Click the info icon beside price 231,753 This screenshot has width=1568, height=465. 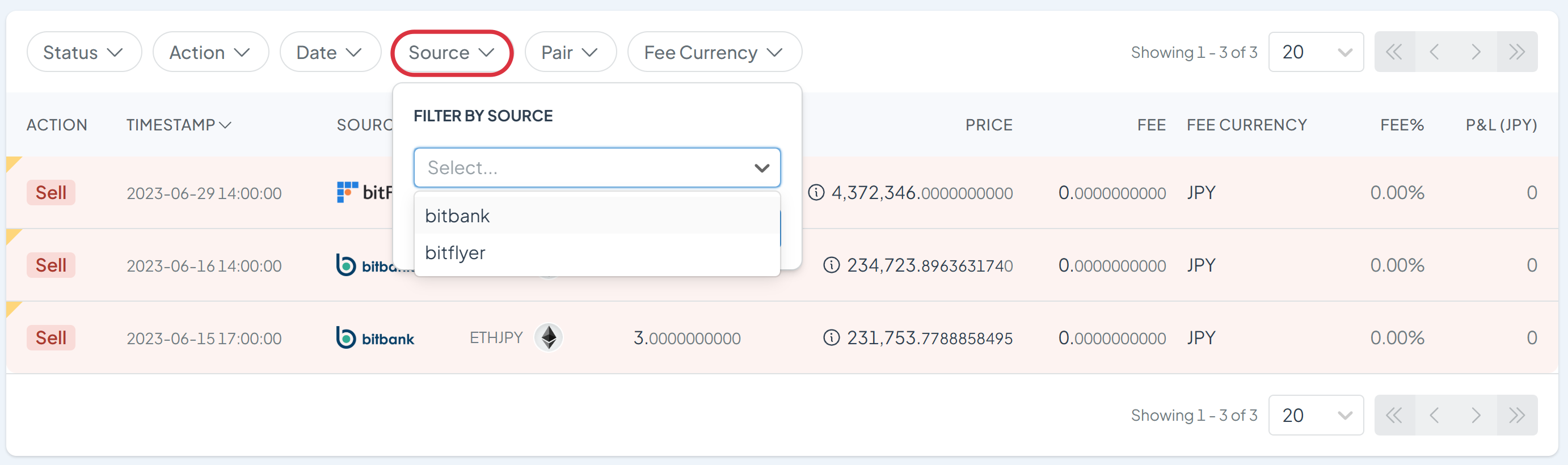coord(831,338)
